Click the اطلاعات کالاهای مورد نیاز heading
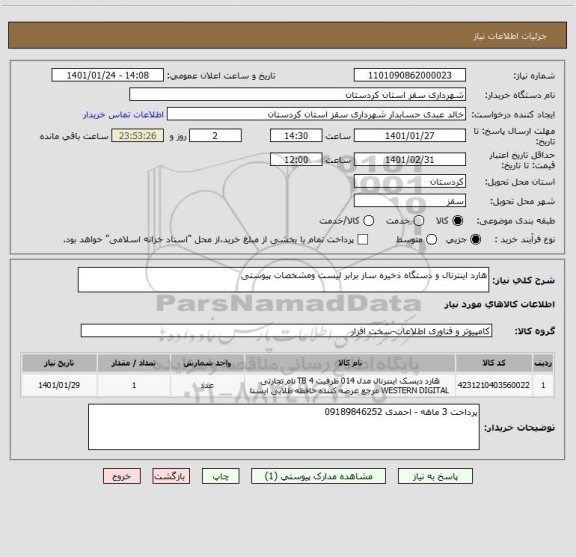The height and width of the screenshot is (557, 576). tap(500, 304)
